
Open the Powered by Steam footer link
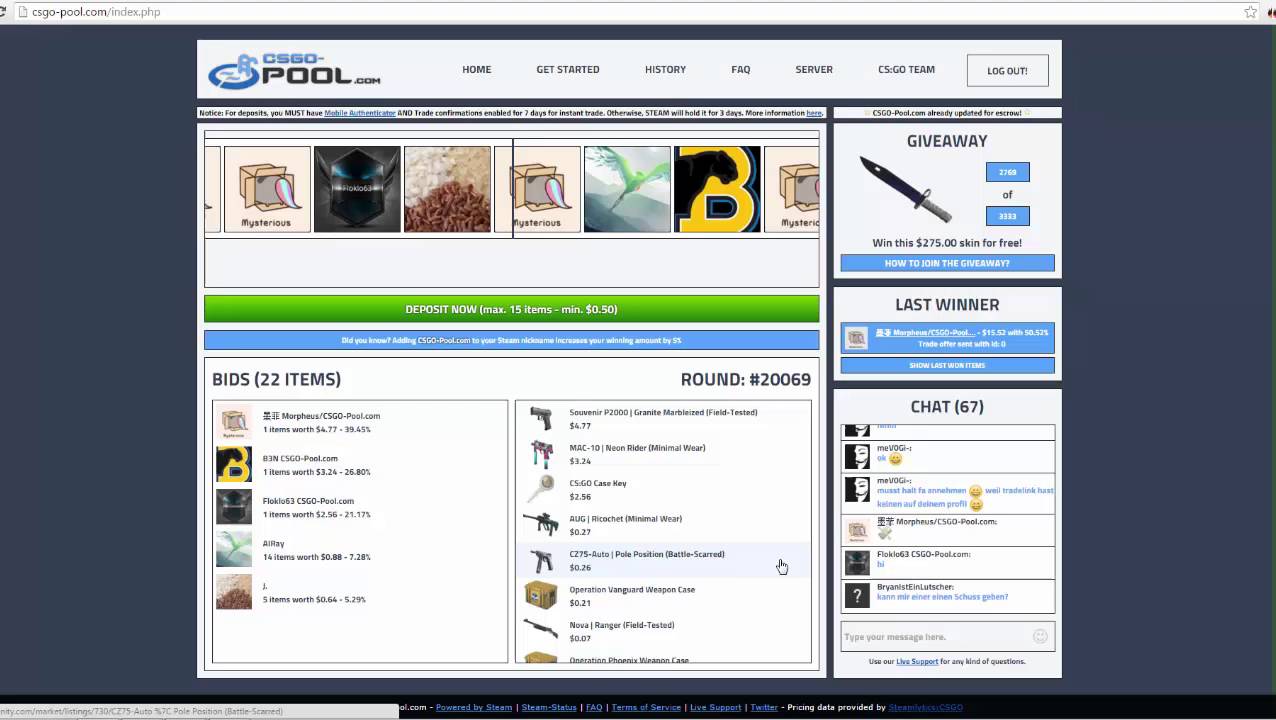tap(474, 707)
